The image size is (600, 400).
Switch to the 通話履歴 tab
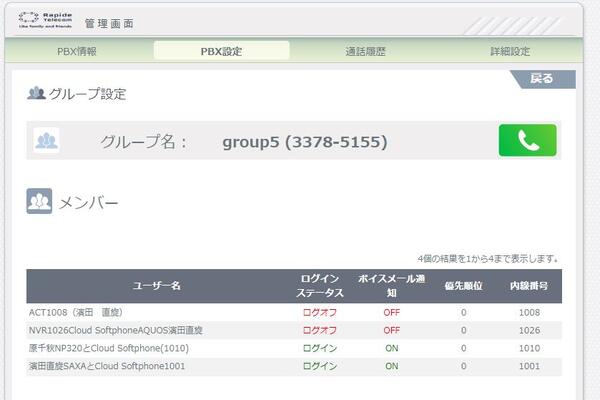click(x=365, y=51)
